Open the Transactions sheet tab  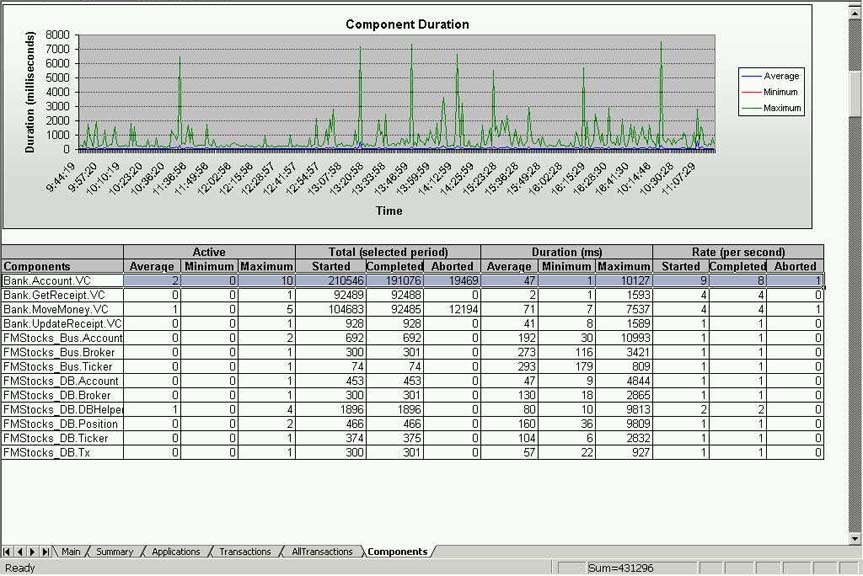(x=245, y=551)
